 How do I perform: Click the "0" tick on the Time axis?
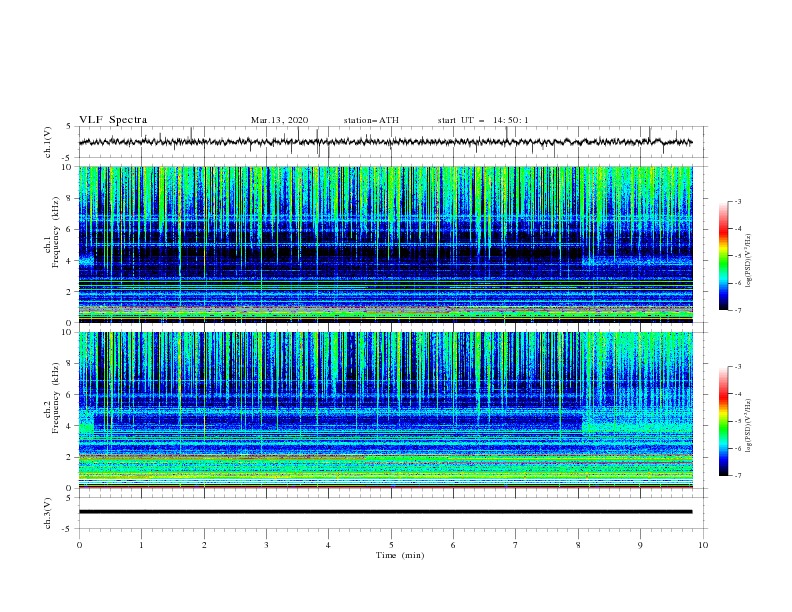pyautogui.click(x=79, y=545)
